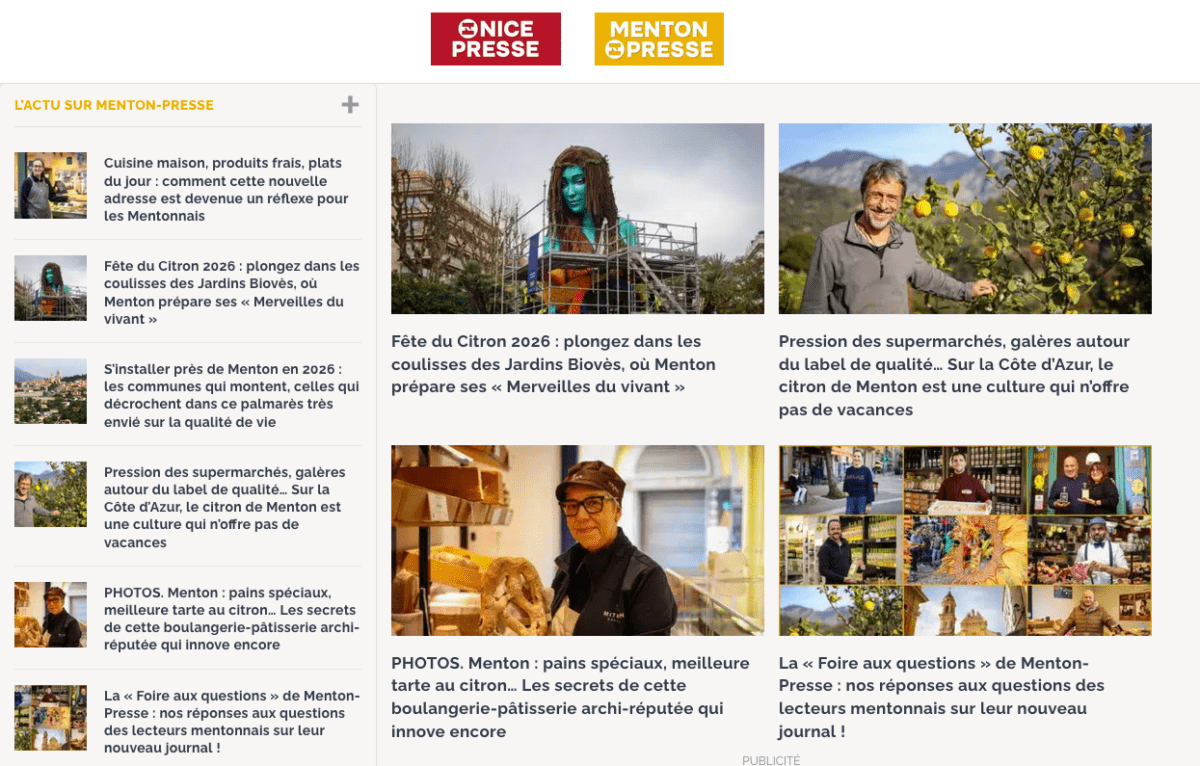Read sidebar article S'installer près de Menton en 2026
Viewport: 1200px width, 766px height.
pyautogui.click(x=232, y=395)
